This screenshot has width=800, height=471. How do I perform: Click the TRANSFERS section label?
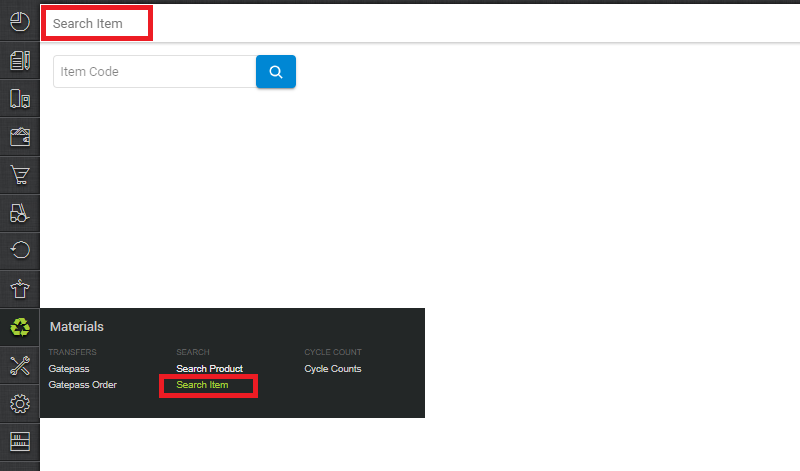pyautogui.click(x=72, y=352)
